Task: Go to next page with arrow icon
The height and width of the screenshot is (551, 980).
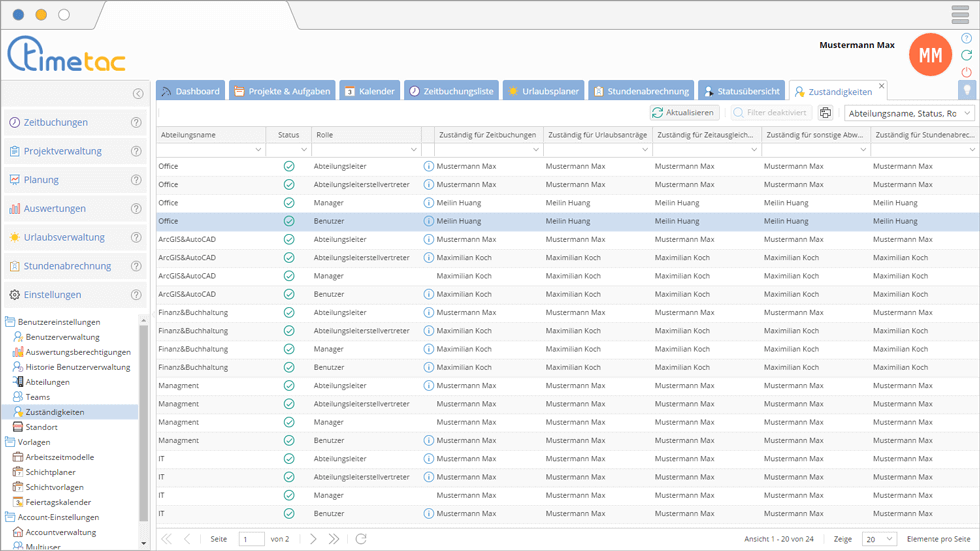Action: 313,539
